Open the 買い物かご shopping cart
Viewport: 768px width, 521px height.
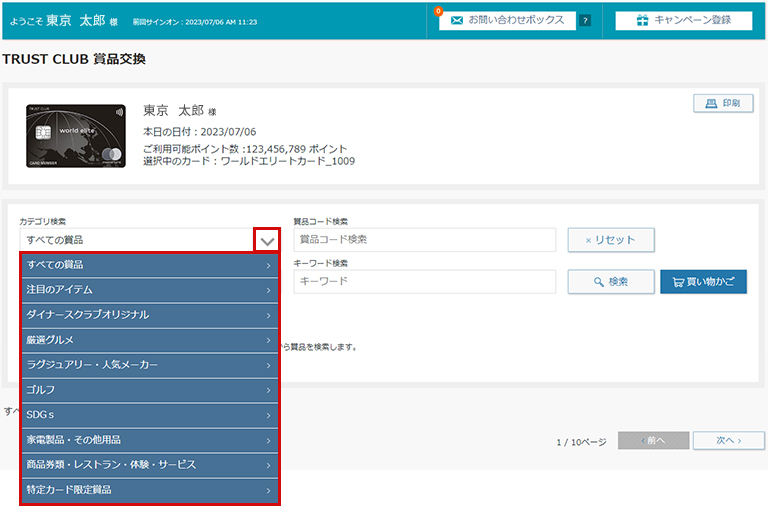703,282
